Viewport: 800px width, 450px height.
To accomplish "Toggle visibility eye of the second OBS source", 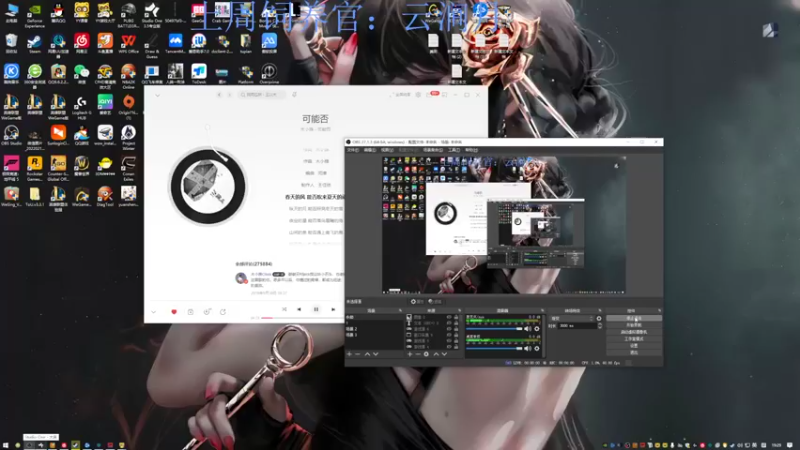I will point(449,323).
